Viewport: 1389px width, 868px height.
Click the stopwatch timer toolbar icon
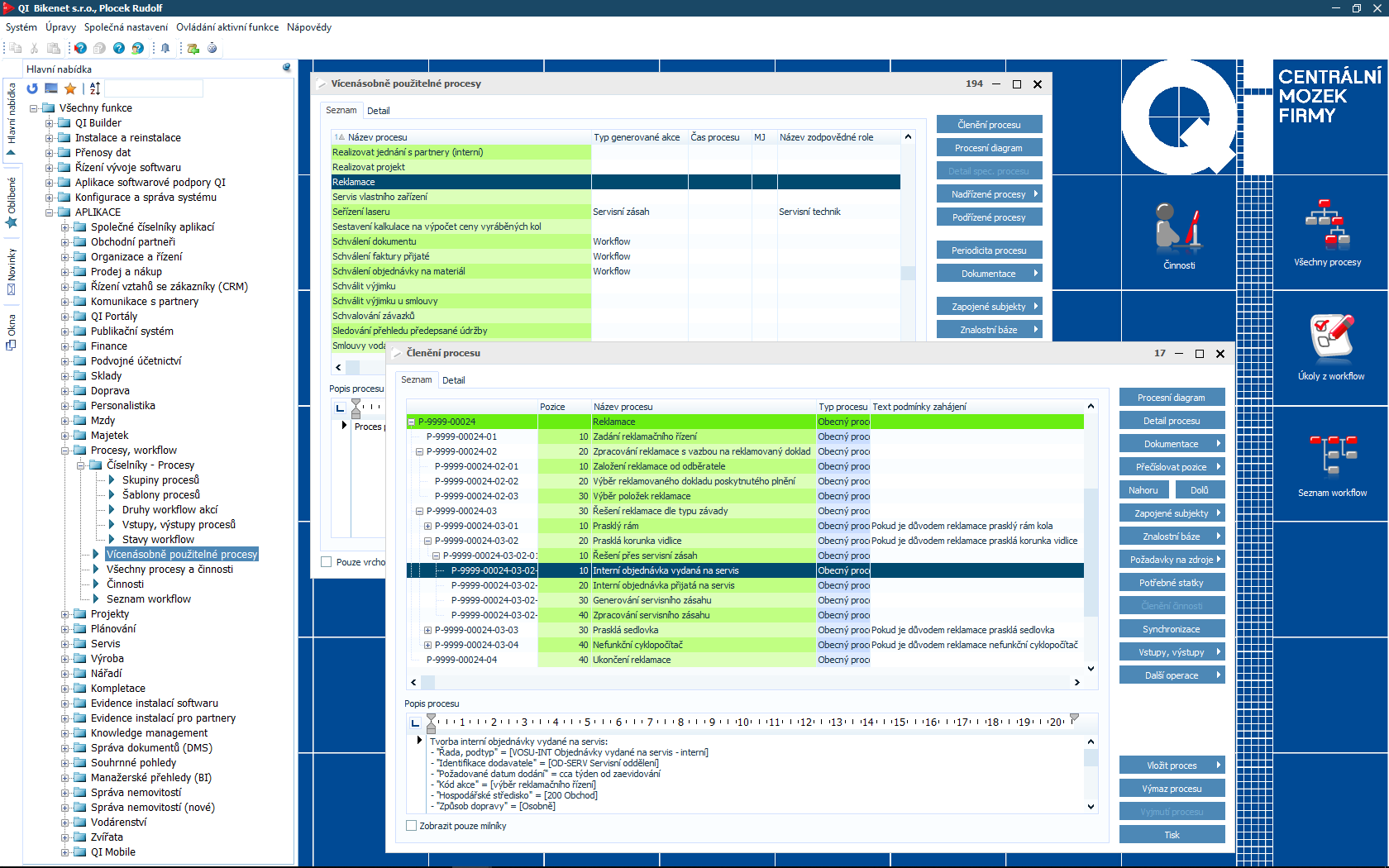212,48
